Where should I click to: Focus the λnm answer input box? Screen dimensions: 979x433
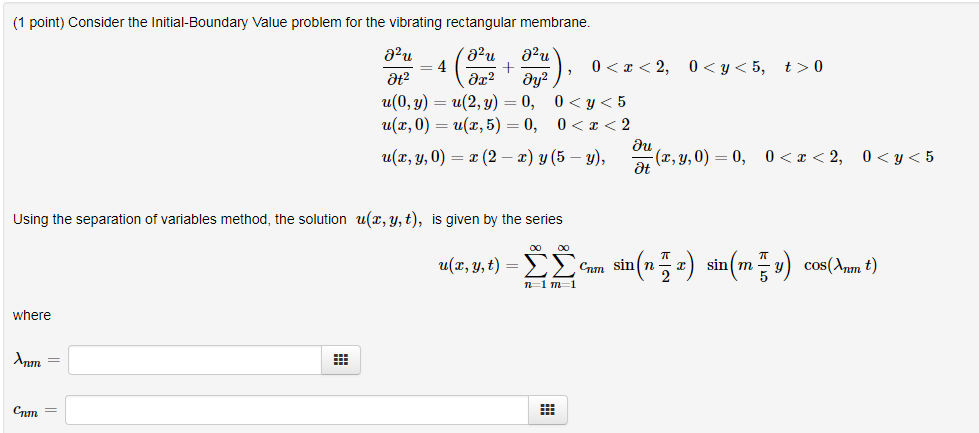tap(195, 360)
